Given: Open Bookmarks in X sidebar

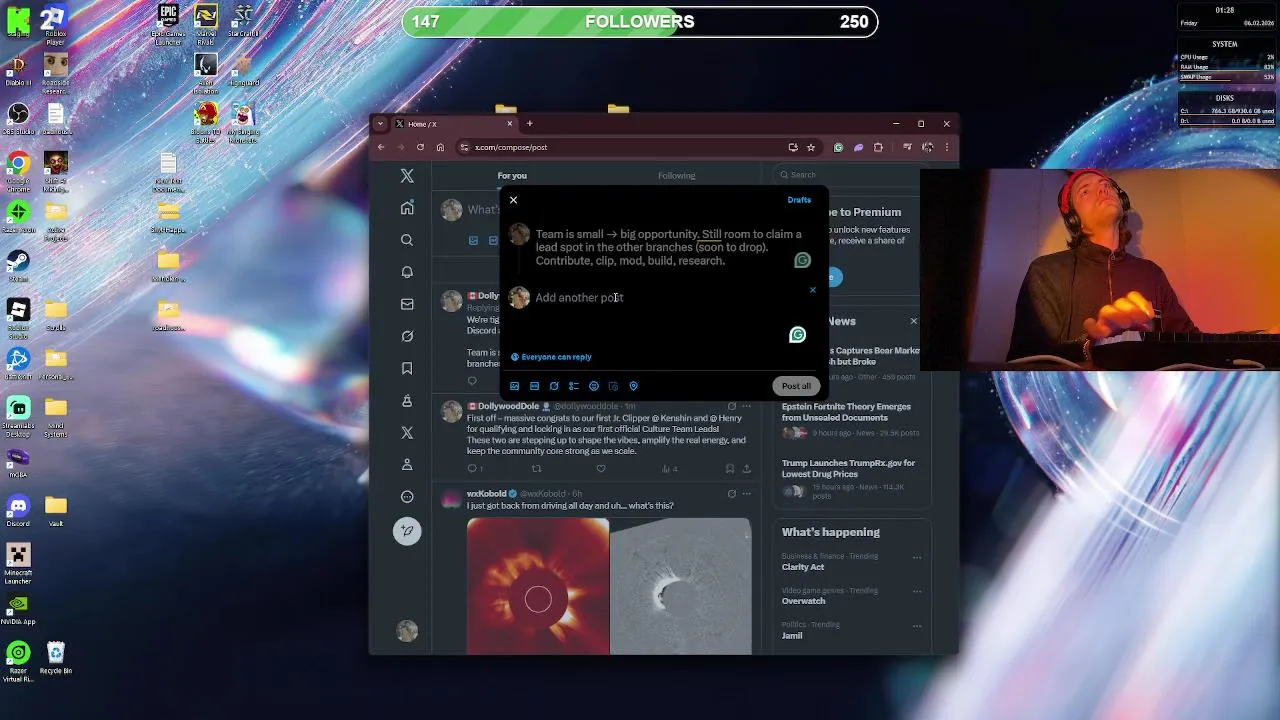Looking at the screenshot, I should click(407, 368).
